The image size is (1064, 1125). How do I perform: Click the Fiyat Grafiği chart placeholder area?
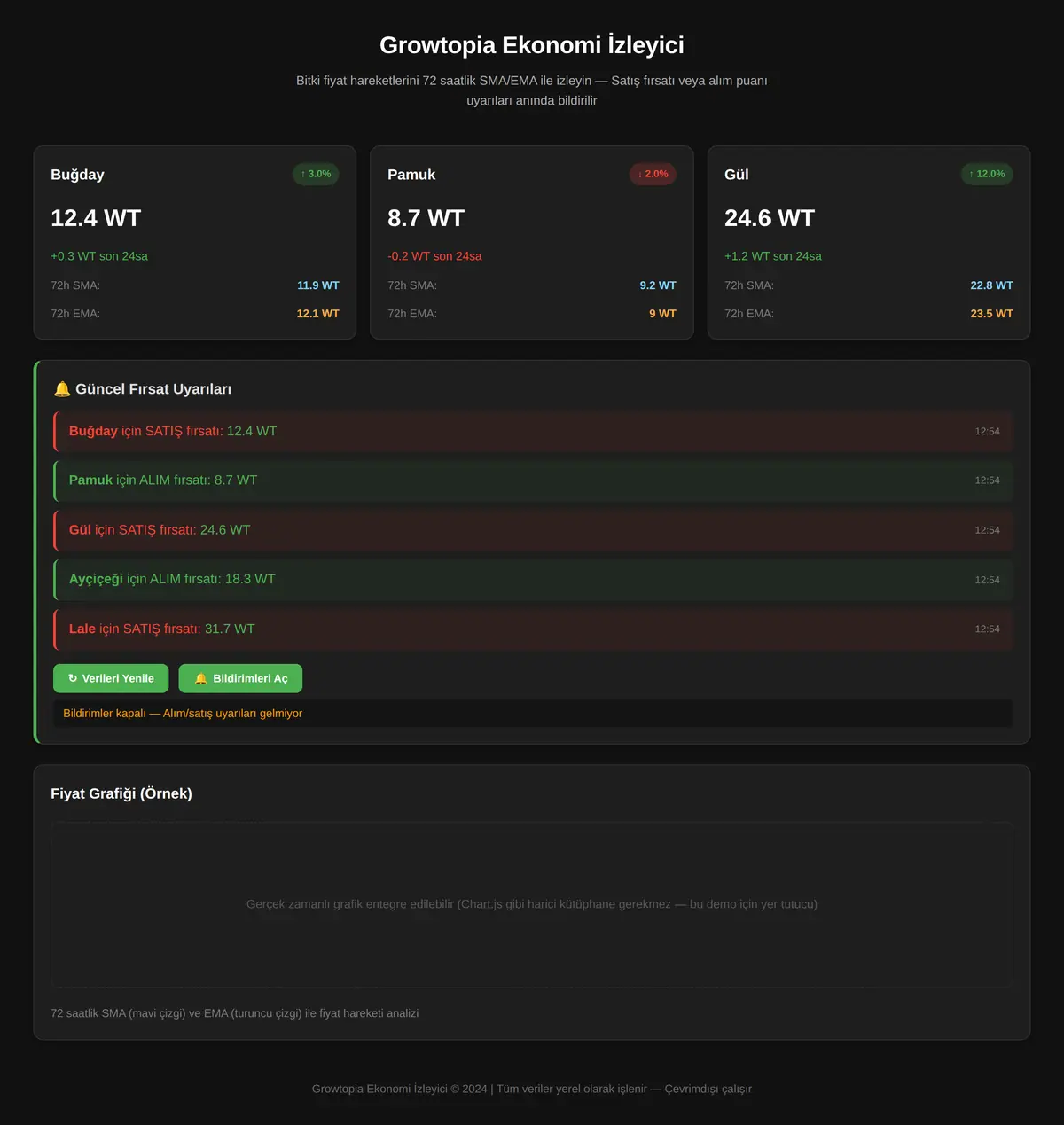tap(532, 904)
